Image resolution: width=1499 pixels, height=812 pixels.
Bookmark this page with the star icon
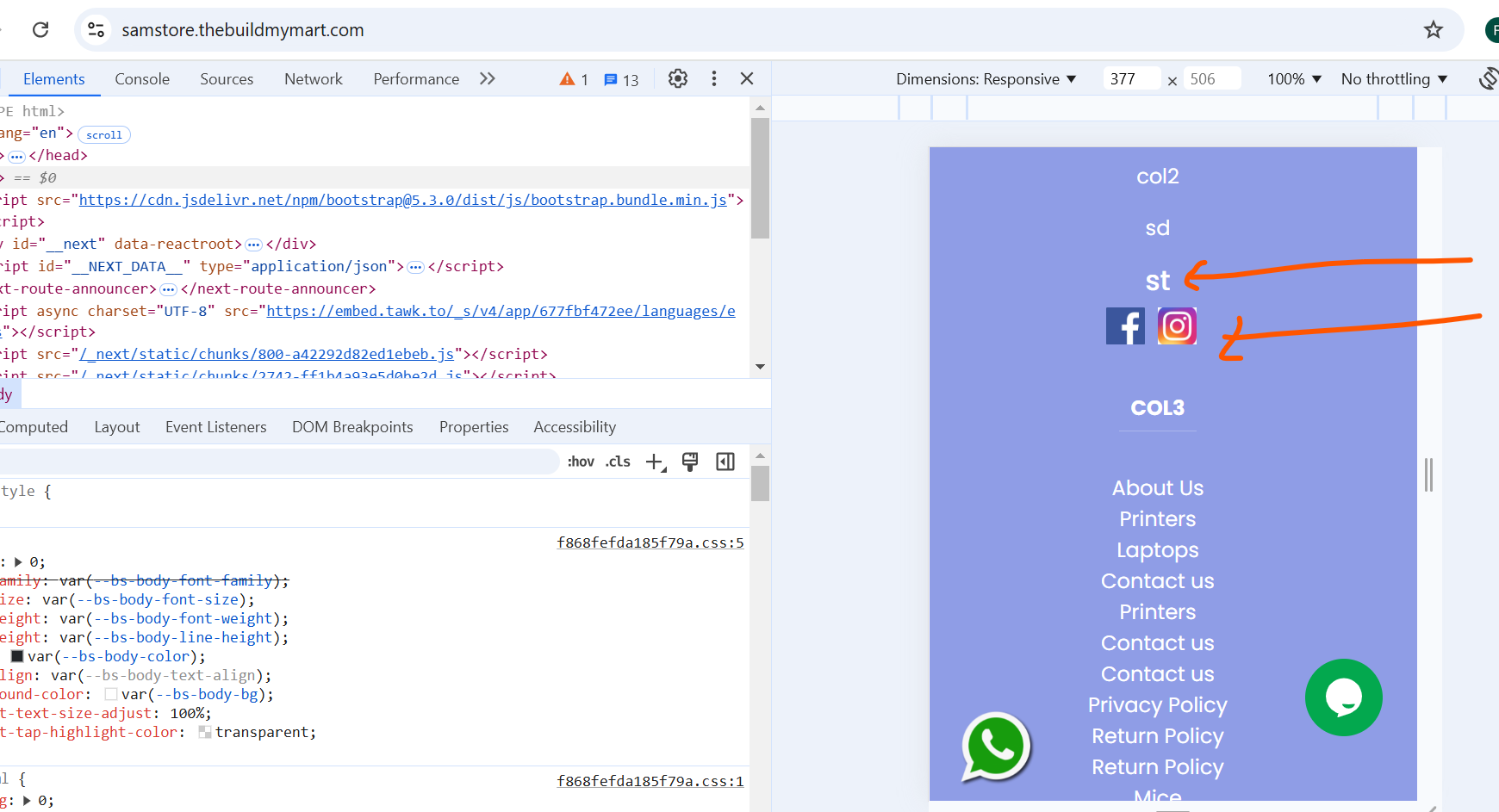click(x=1434, y=30)
